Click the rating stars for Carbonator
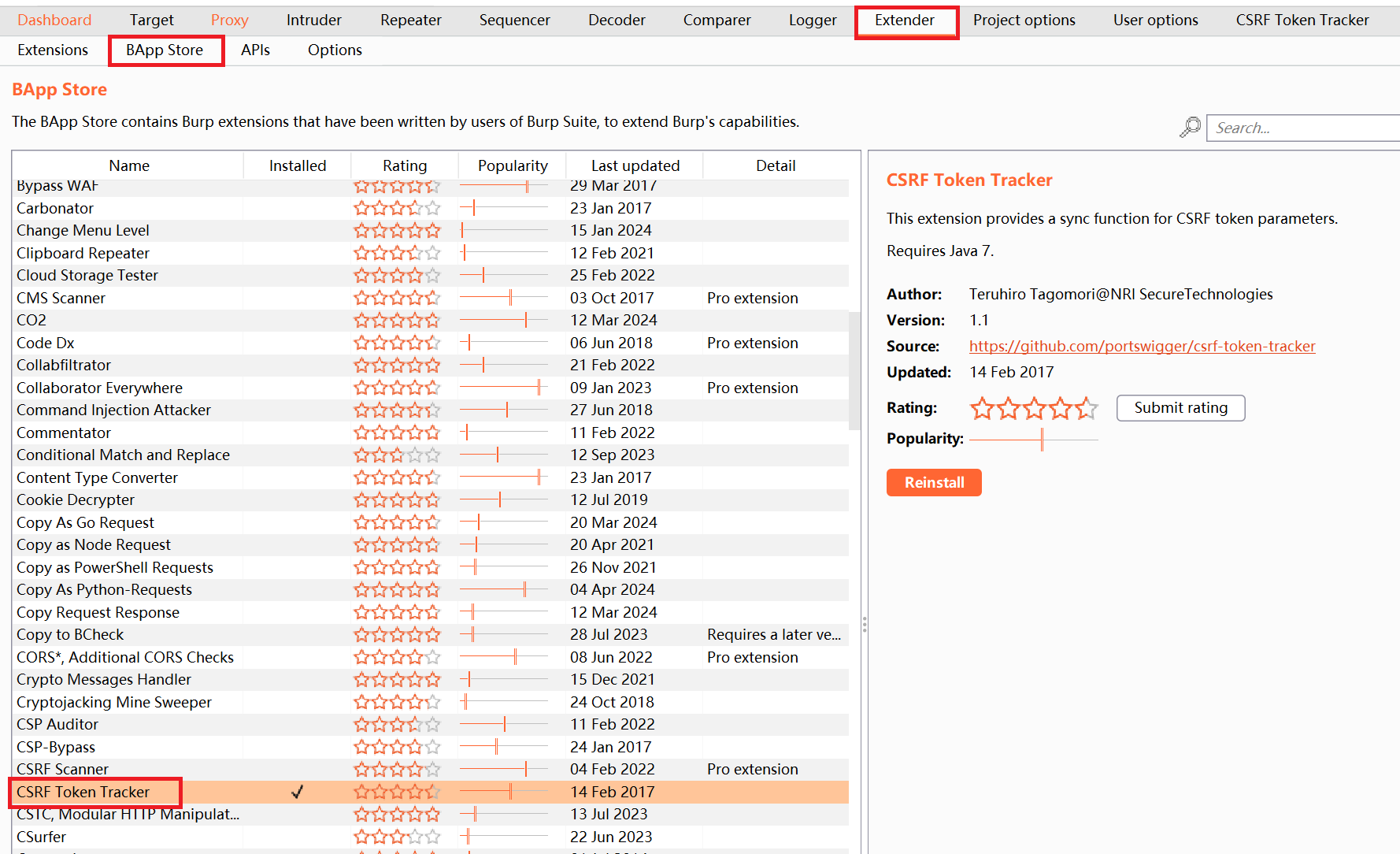This screenshot has height=854, width=1400. (x=397, y=208)
